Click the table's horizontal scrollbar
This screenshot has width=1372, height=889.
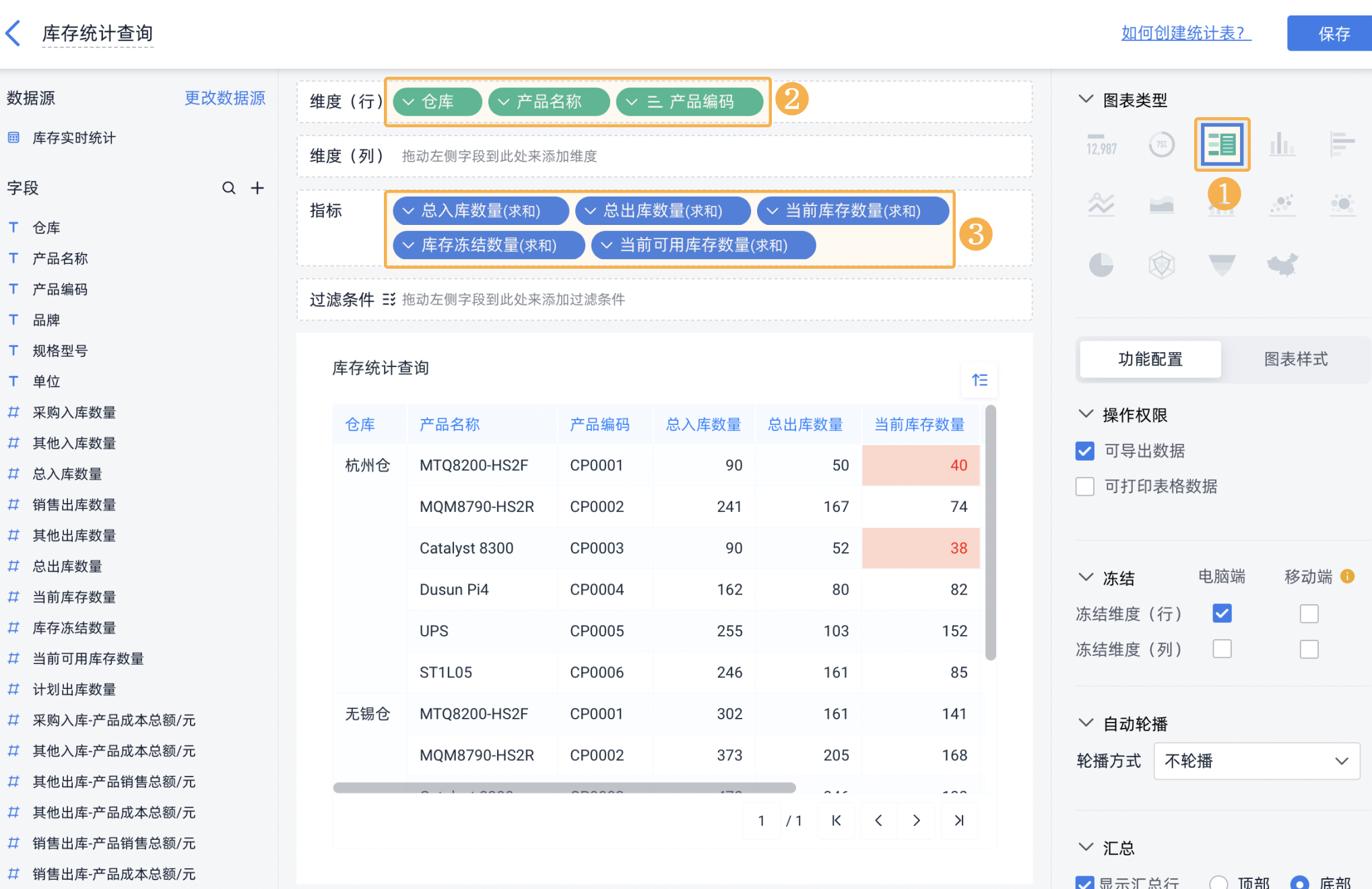564,787
